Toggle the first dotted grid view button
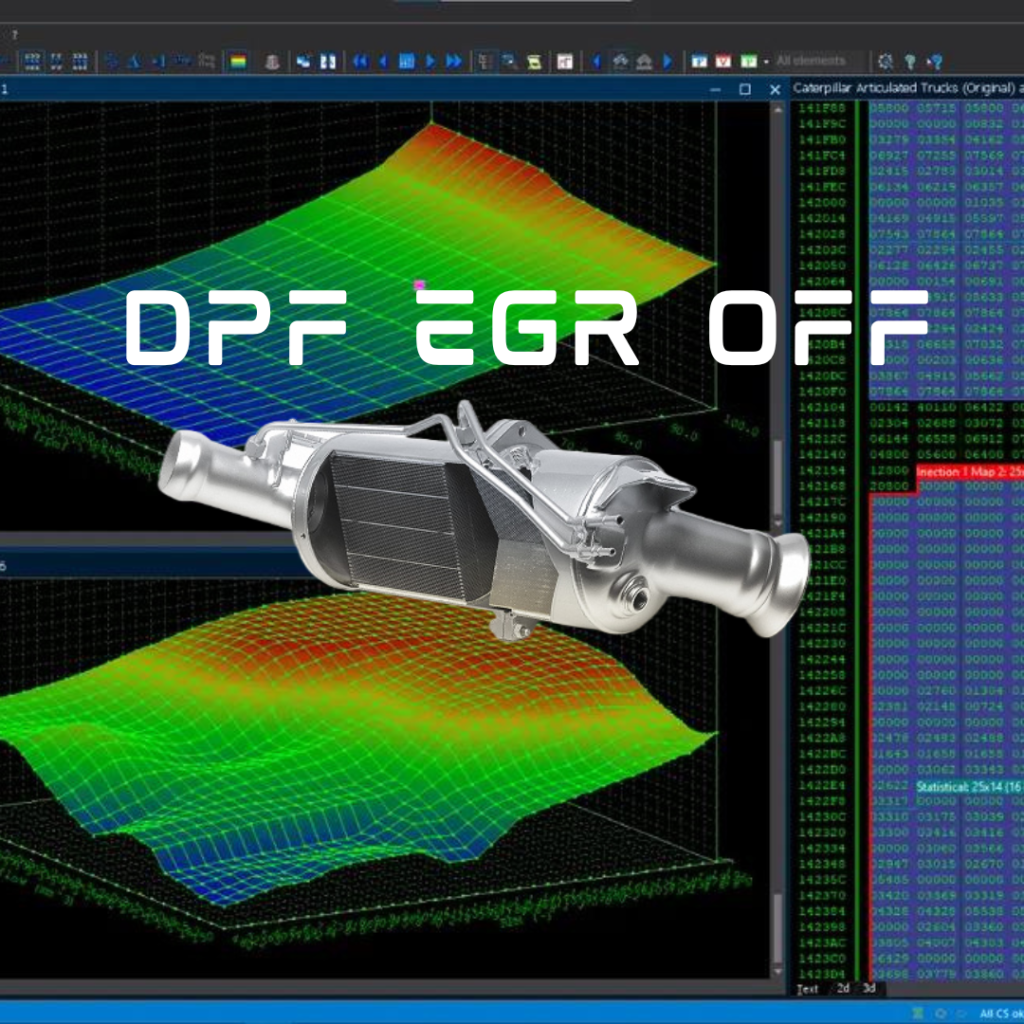This screenshot has width=1024, height=1024. point(32,61)
